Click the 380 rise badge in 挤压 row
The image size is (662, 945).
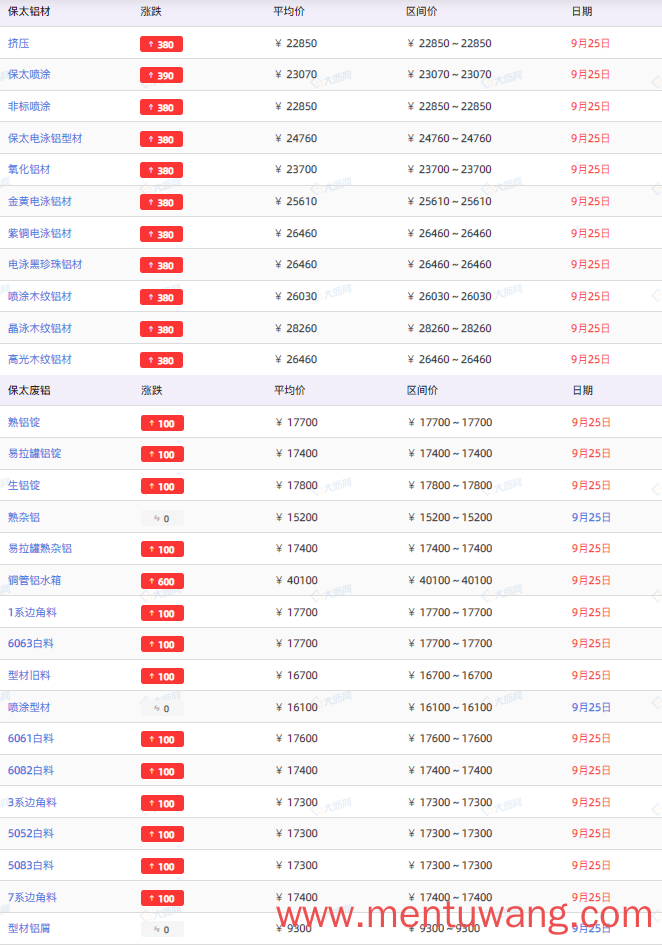pos(162,44)
